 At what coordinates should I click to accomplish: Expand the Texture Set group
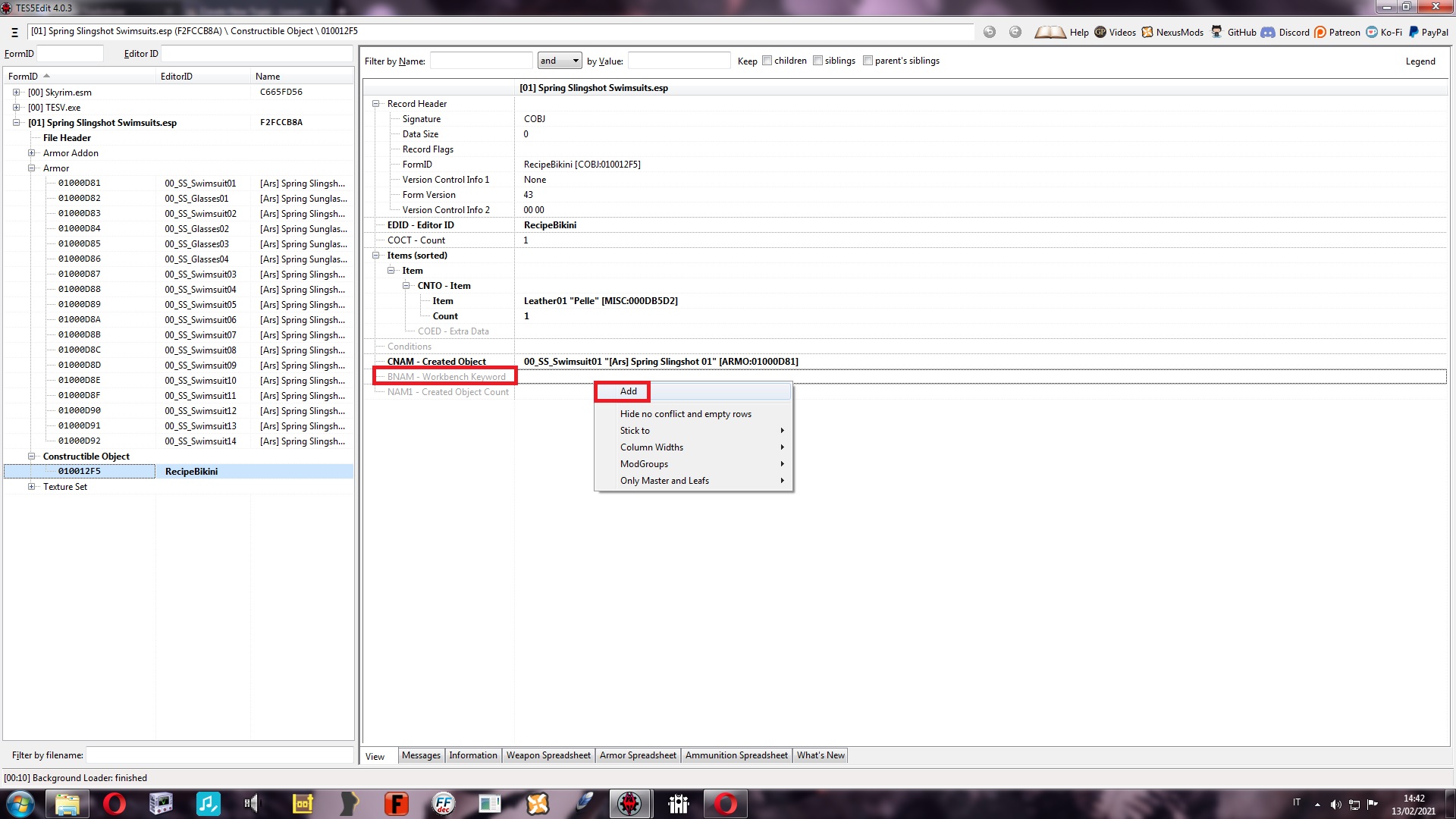[x=31, y=487]
